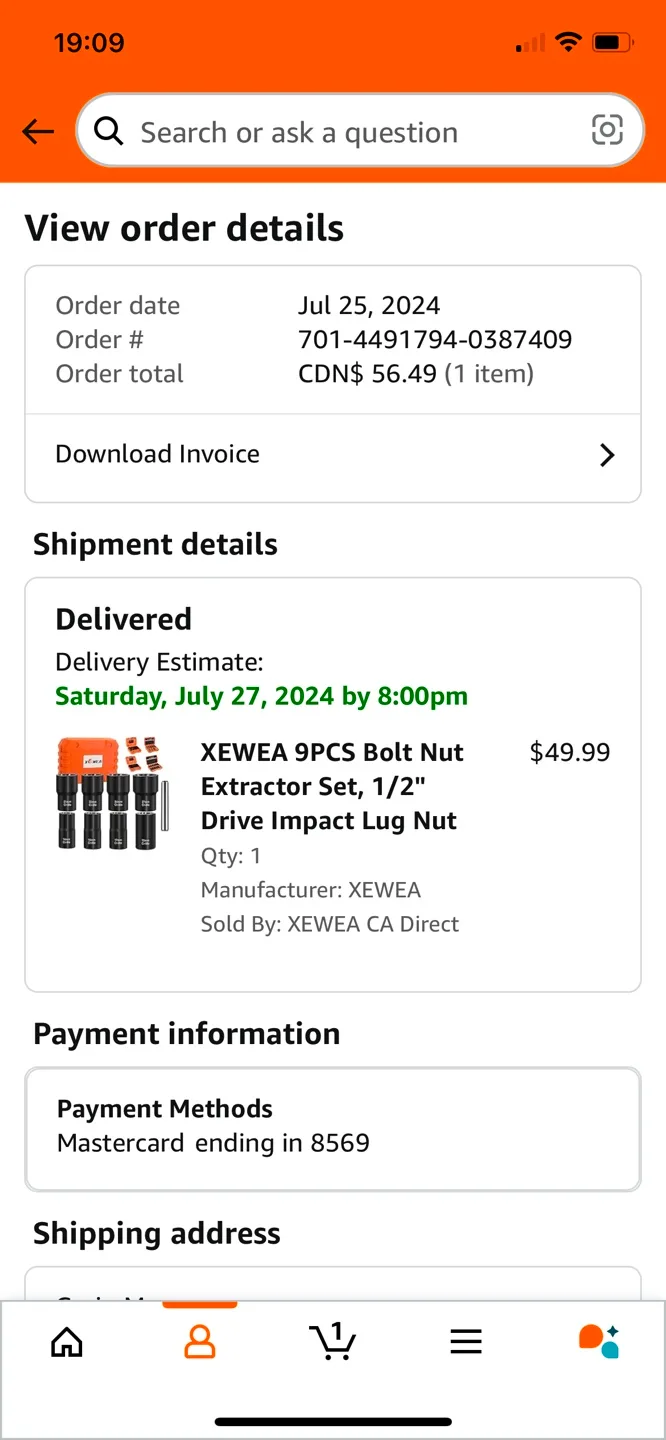
Task: Open Download Invoice chevron arrow
Action: [607, 455]
